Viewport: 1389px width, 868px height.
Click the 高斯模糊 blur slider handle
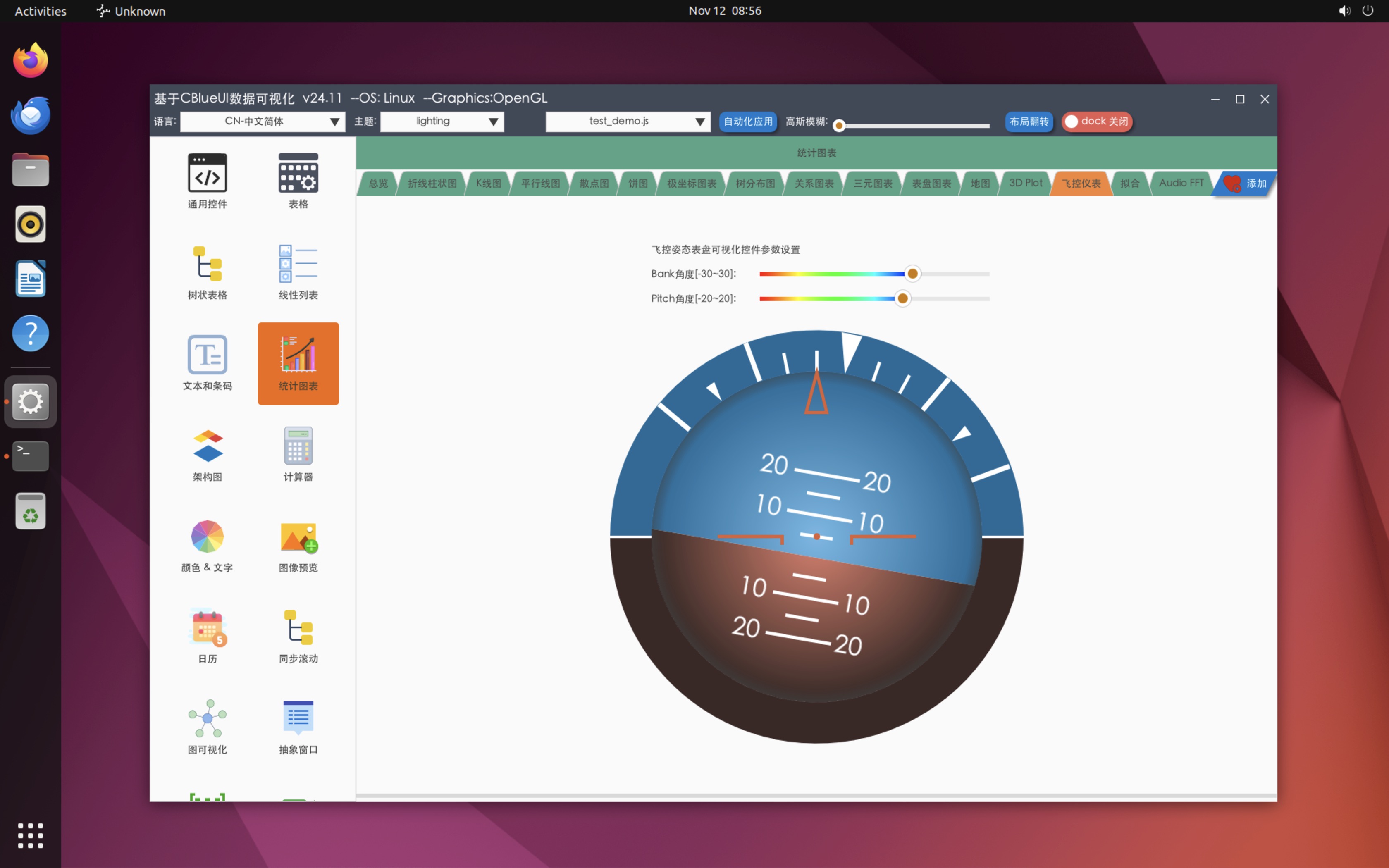pos(838,126)
